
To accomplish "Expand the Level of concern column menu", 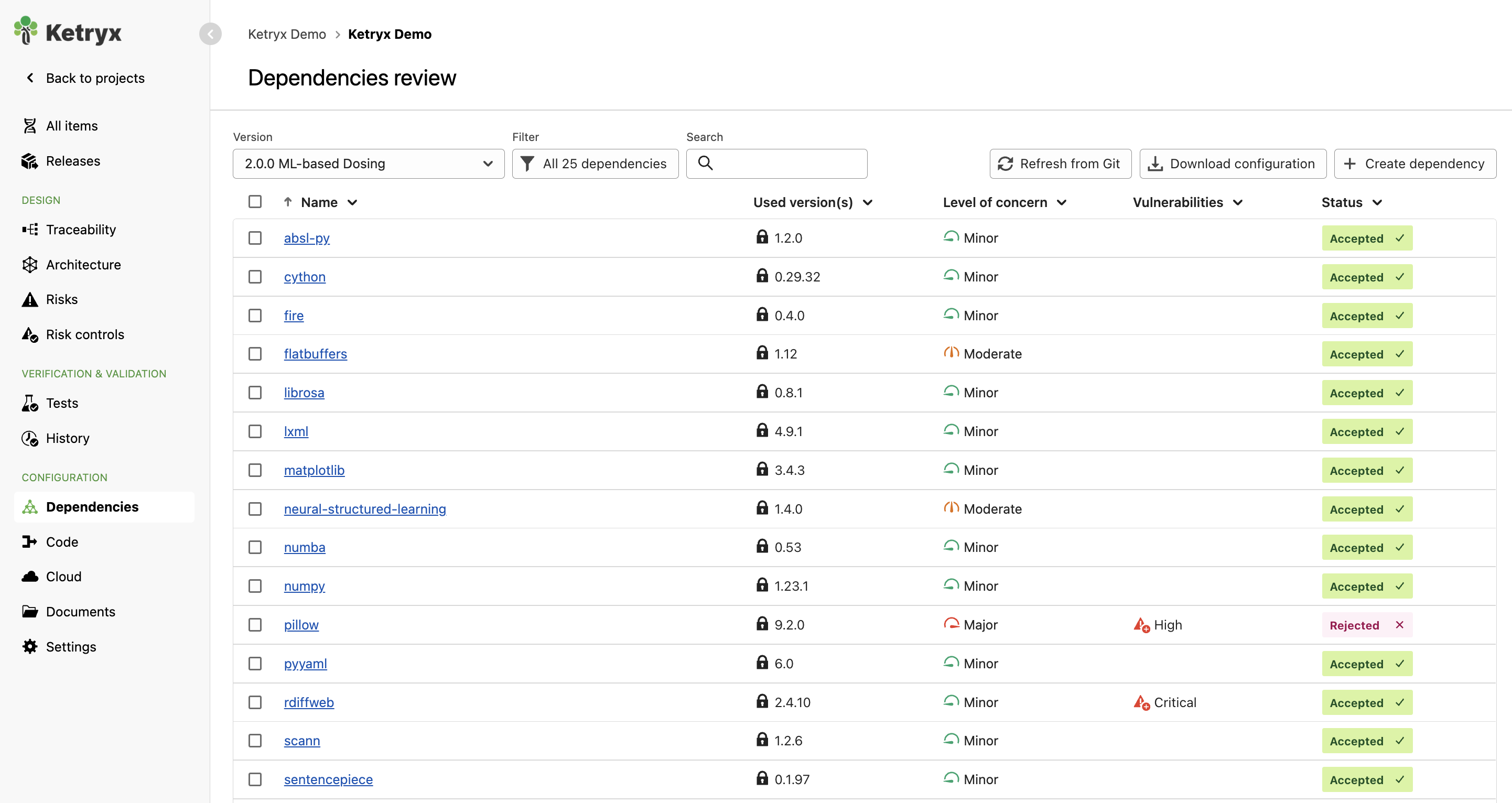I will point(1061,202).
